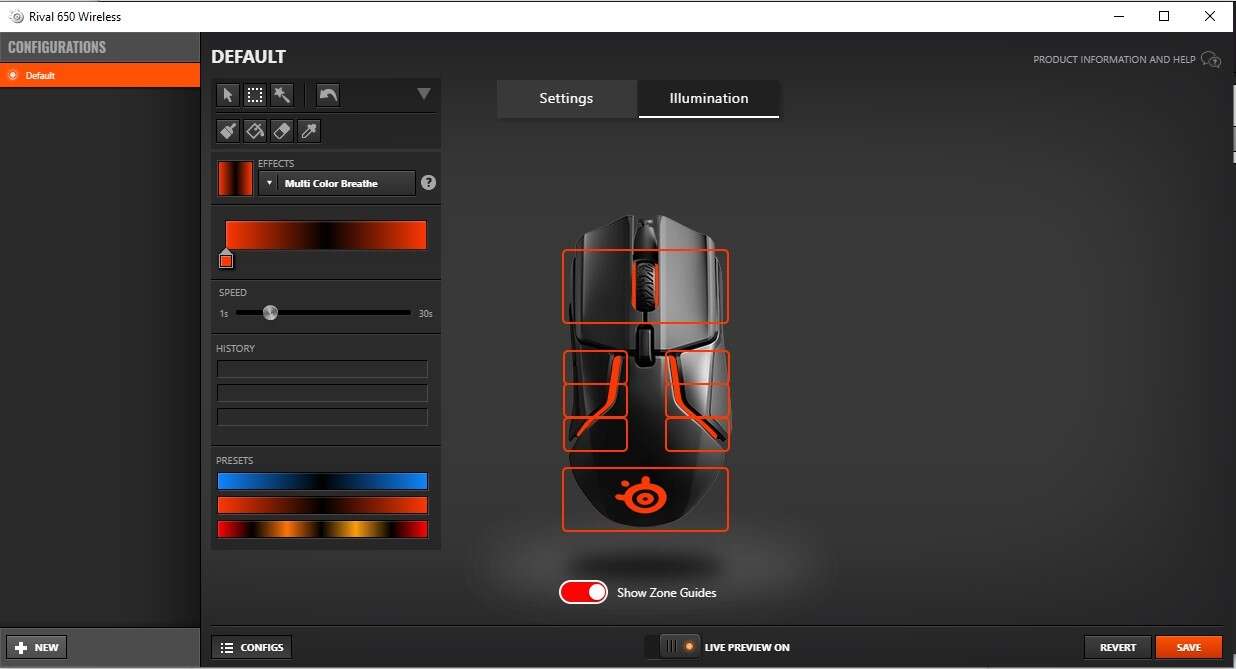Screen dimensions: 1236x669
Task: Open the Multi Color Breathe effects dropdown
Action: (x=337, y=183)
